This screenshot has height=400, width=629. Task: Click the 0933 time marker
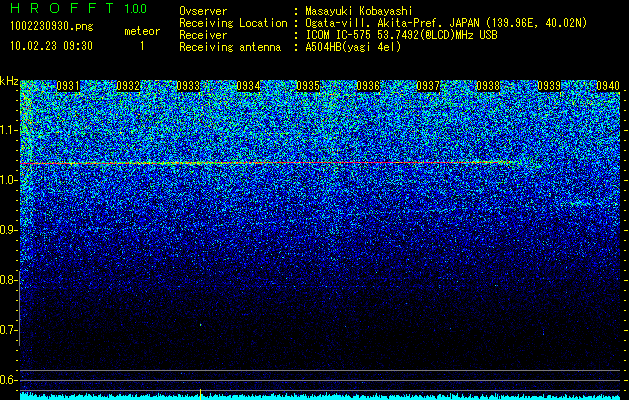[x=188, y=86]
